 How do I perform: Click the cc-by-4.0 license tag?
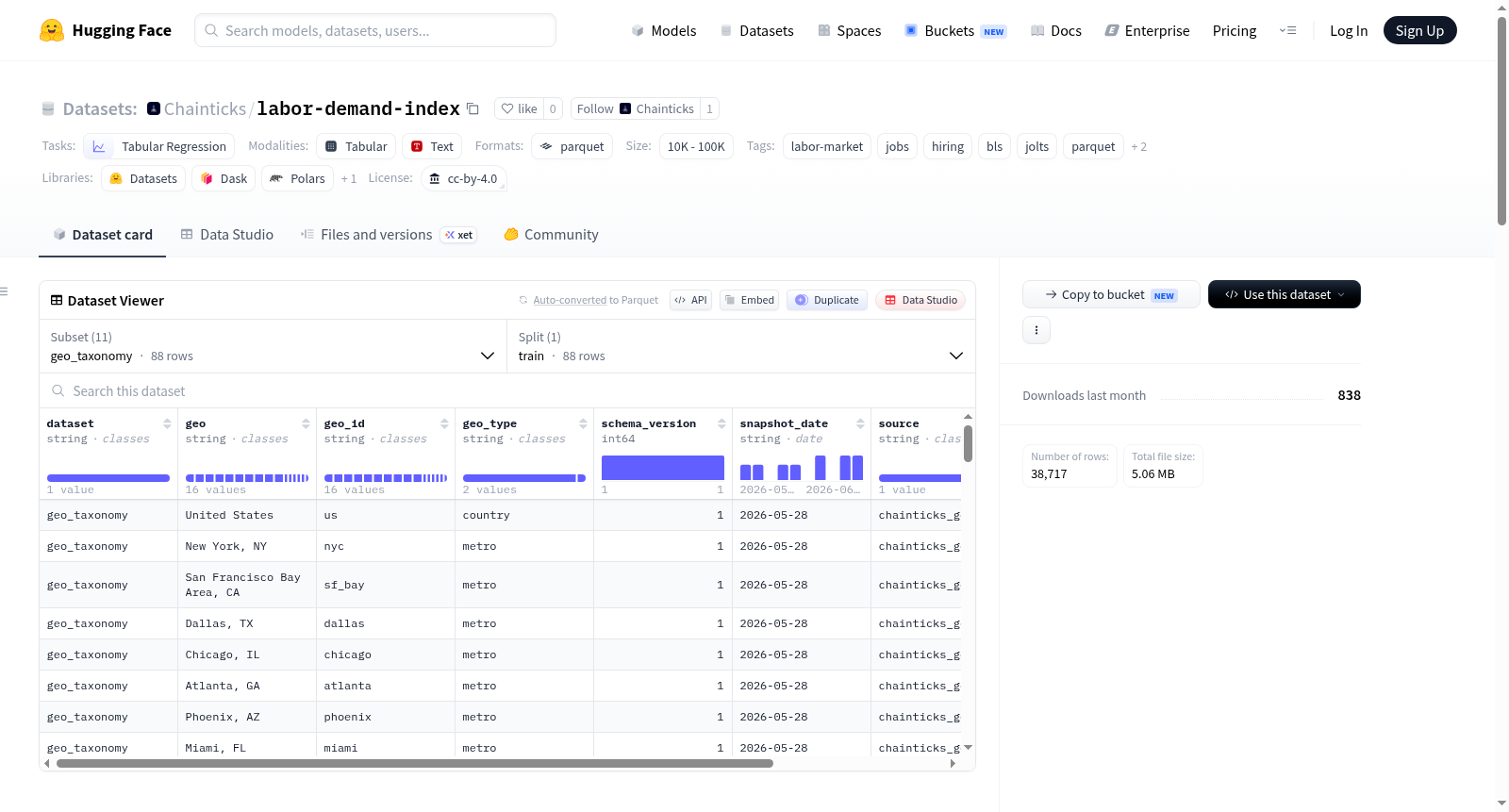tap(463, 178)
